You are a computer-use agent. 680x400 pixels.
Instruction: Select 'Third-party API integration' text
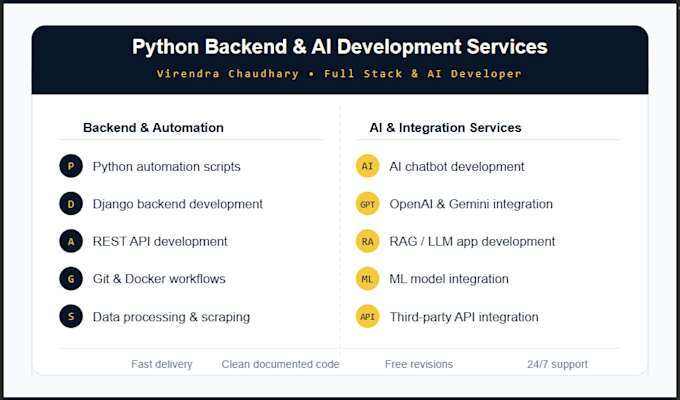point(464,317)
